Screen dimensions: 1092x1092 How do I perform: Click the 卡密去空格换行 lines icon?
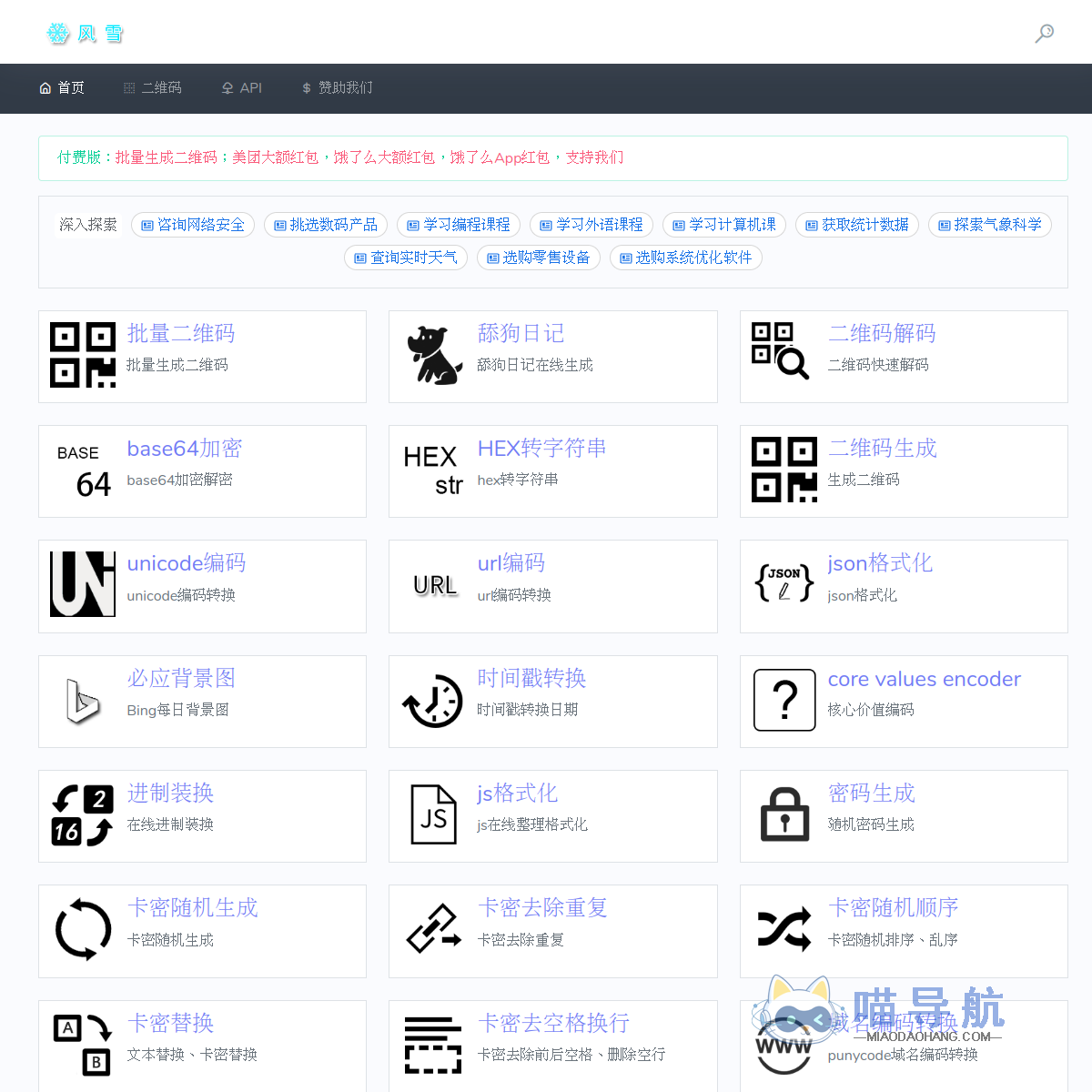tap(433, 1045)
